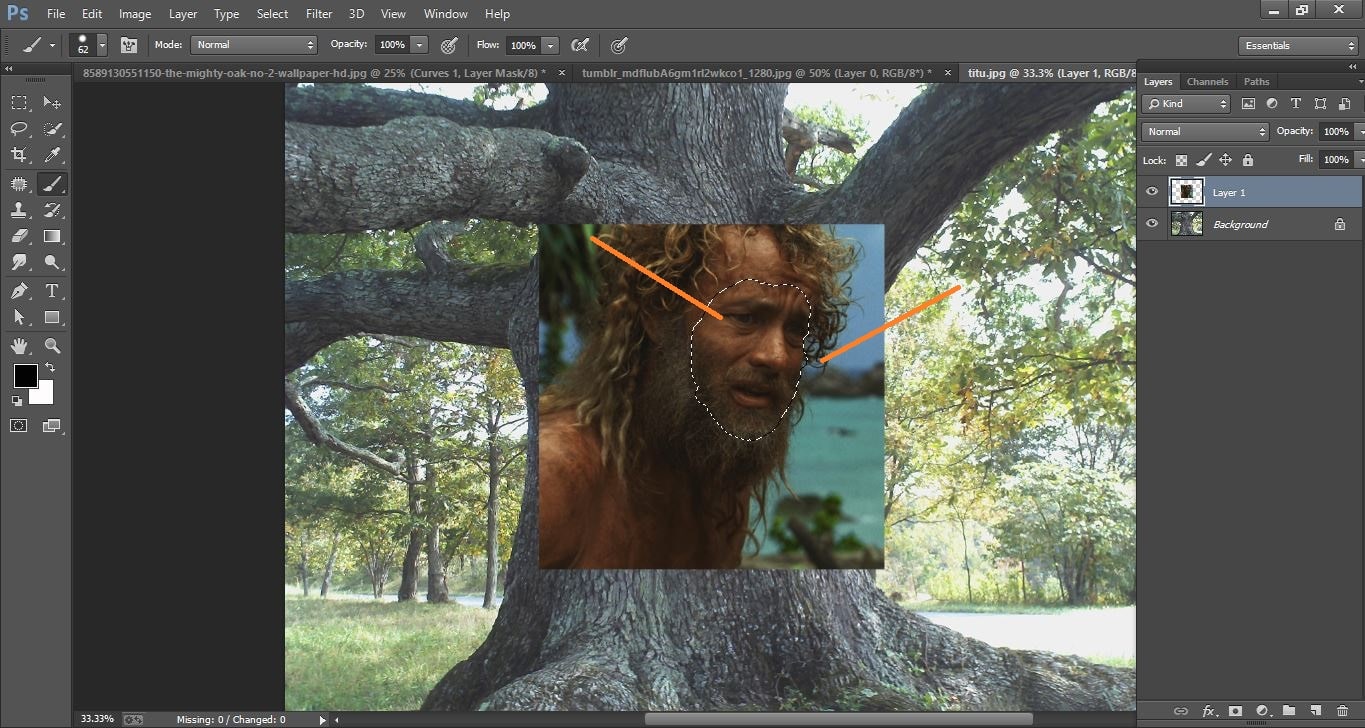The width and height of the screenshot is (1365, 728).
Task: Hide the Background layer
Action: pos(1151,223)
